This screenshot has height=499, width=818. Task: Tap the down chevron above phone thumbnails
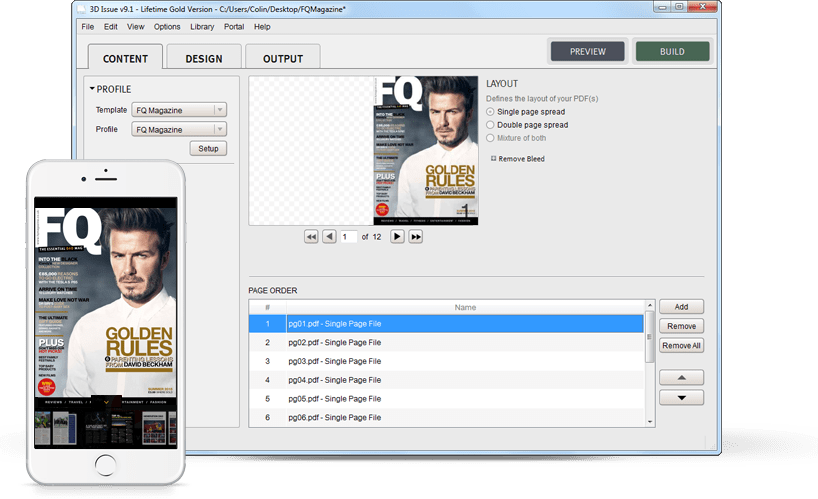click(x=106, y=402)
